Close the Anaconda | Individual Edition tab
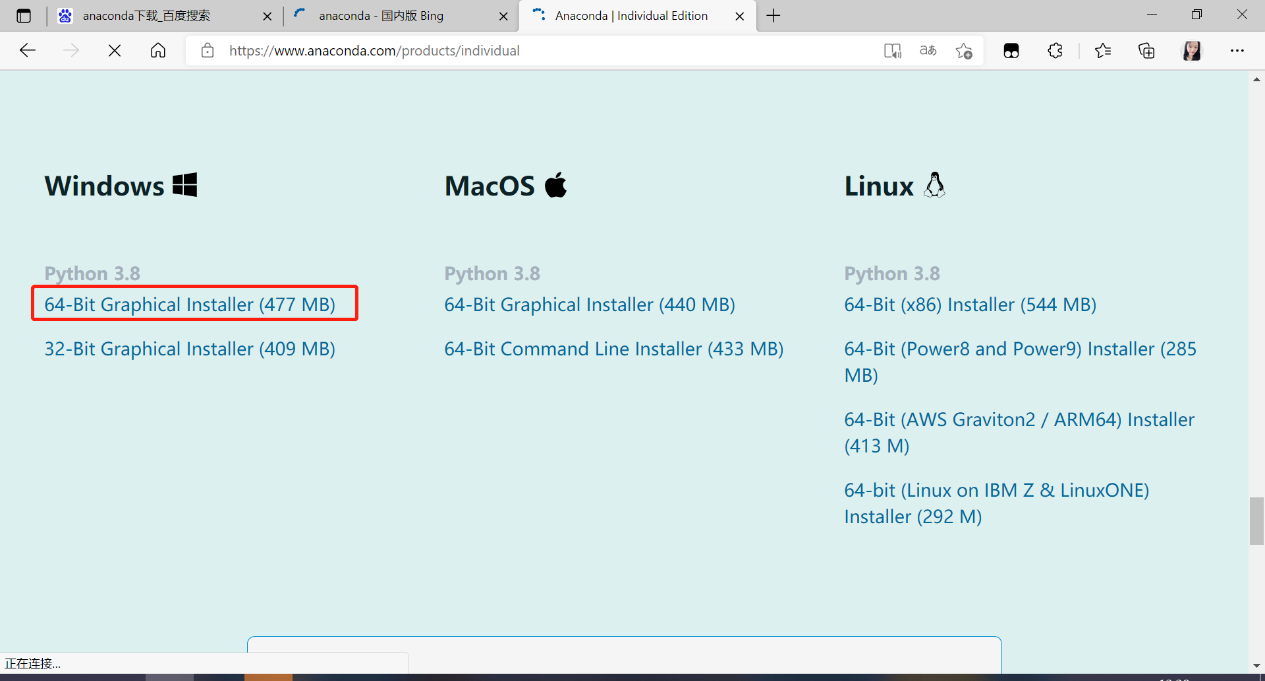The height and width of the screenshot is (681, 1265). pyautogui.click(x=740, y=16)
